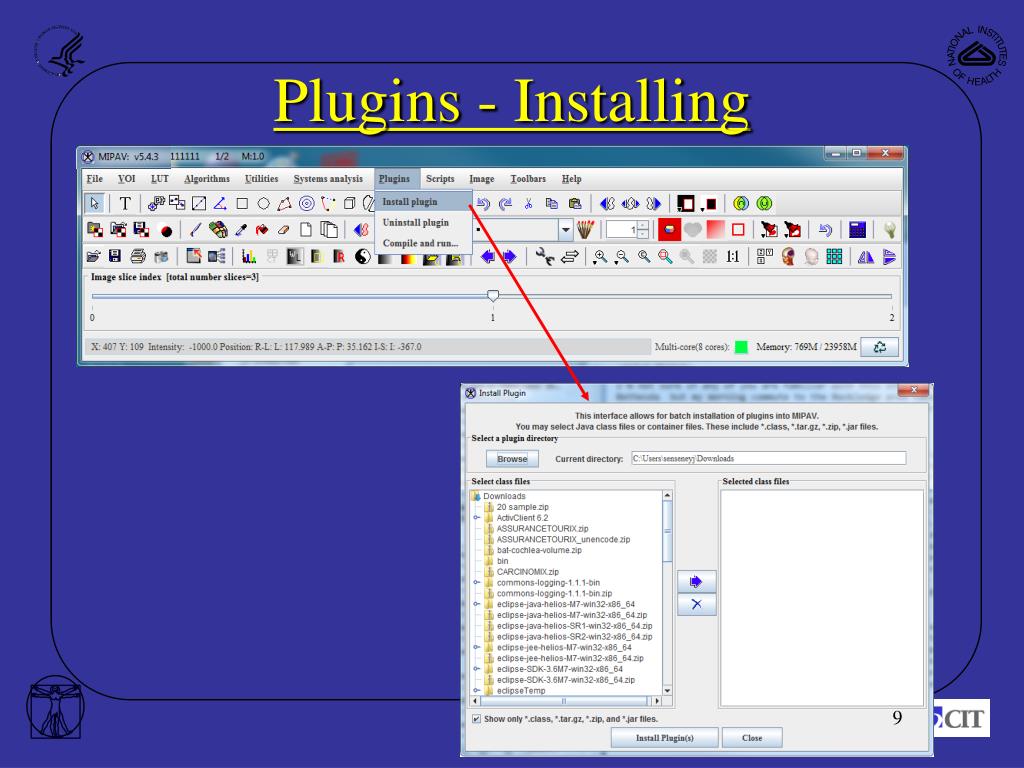Image resolution: width=1024 pixels, height=768 pixels.
Task: Click the red gradient opacity swatch
Action: coord(715,230)
